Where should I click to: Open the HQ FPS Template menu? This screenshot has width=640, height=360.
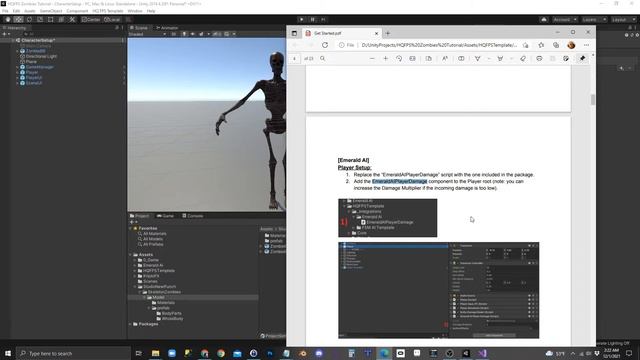108,11
